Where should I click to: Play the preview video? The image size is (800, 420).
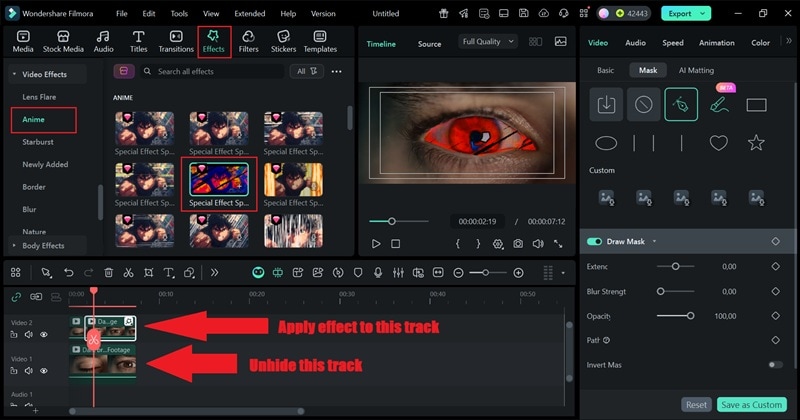click(x=376, y=244)
